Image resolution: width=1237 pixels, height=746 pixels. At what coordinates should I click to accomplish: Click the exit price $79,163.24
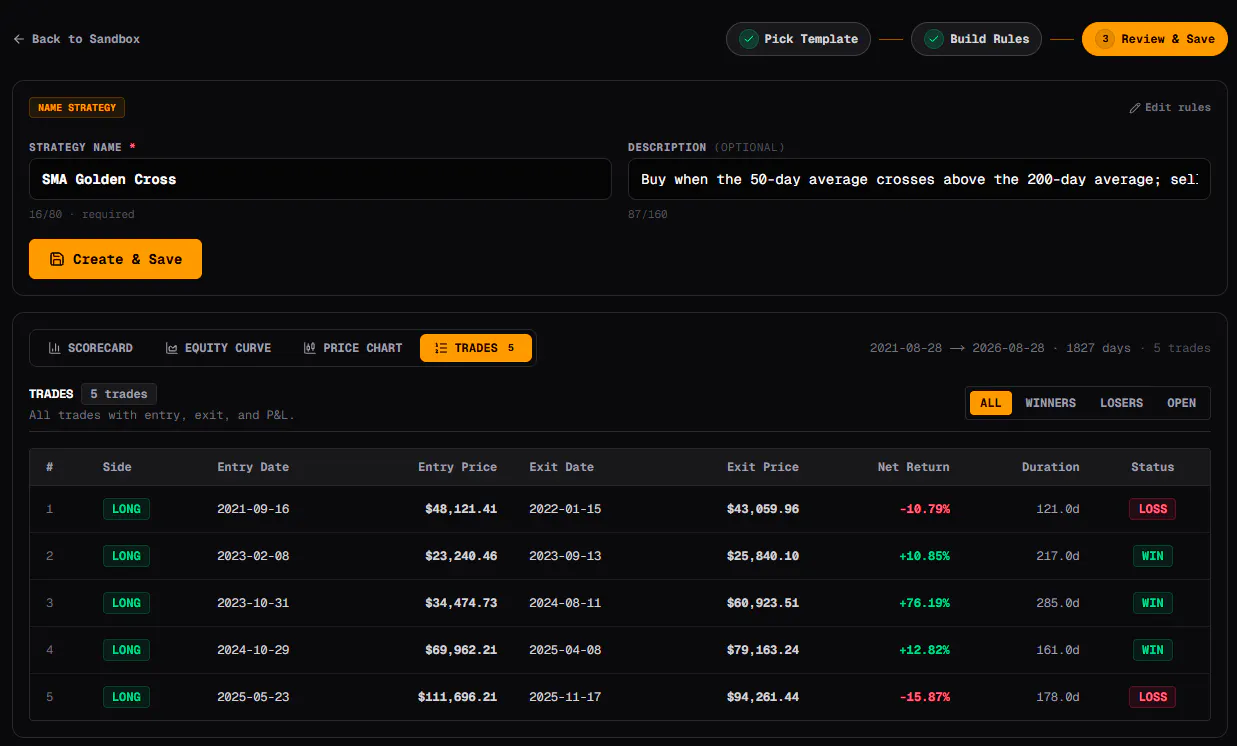[x=763, y=650]
